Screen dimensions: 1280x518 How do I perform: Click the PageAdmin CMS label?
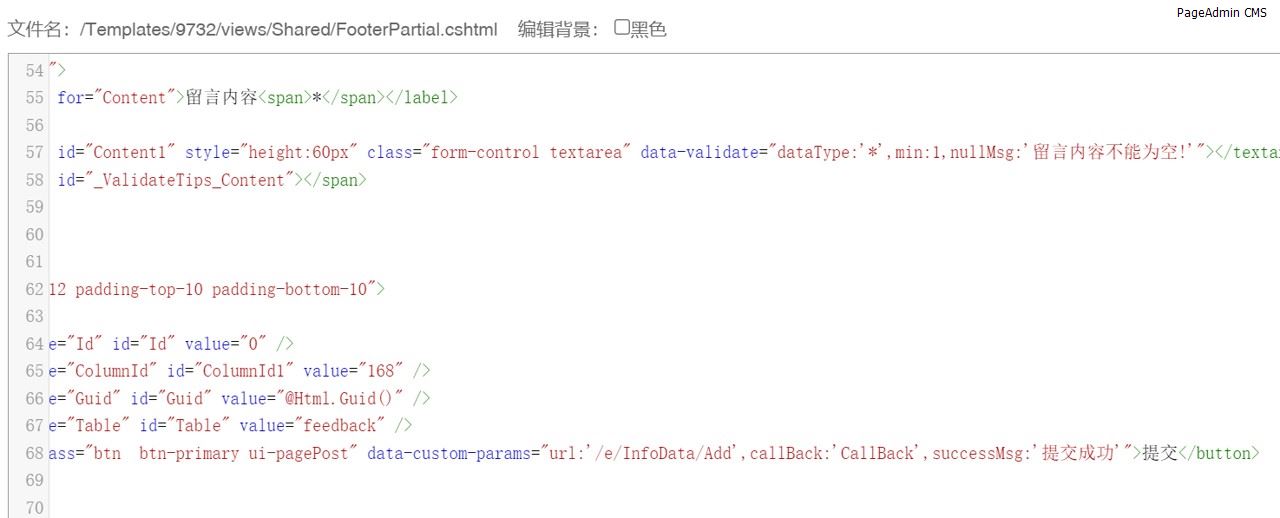(1221, 13)
